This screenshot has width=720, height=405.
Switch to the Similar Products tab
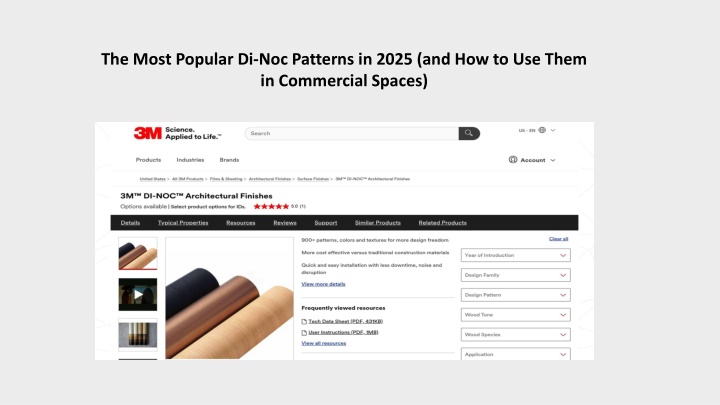click(x=377, y=223)
